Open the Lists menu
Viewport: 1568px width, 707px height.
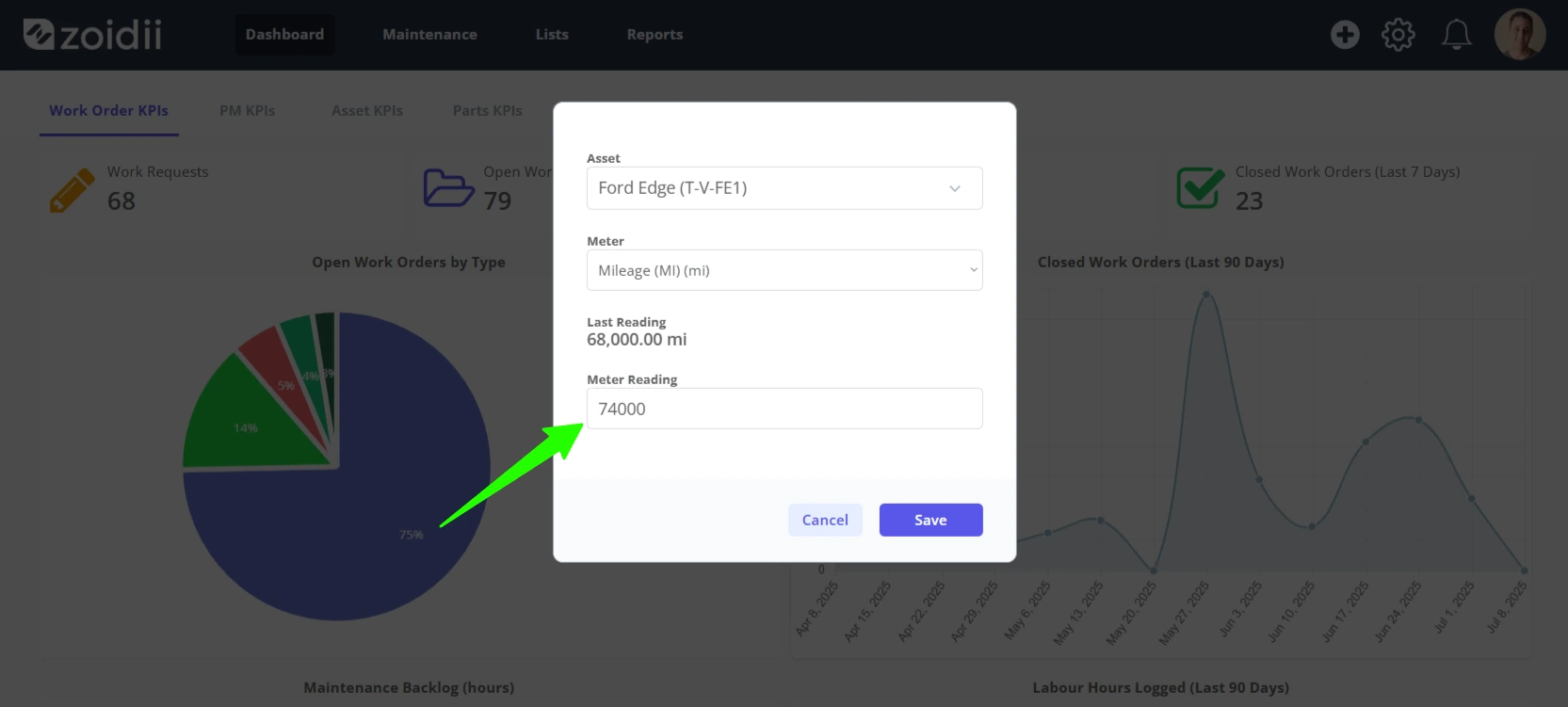coord(552,35)
